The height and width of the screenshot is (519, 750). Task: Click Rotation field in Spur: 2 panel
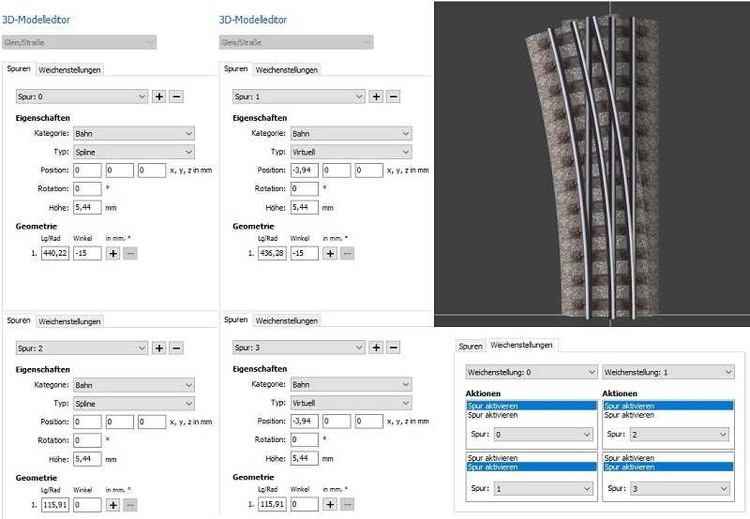[87, 440]
